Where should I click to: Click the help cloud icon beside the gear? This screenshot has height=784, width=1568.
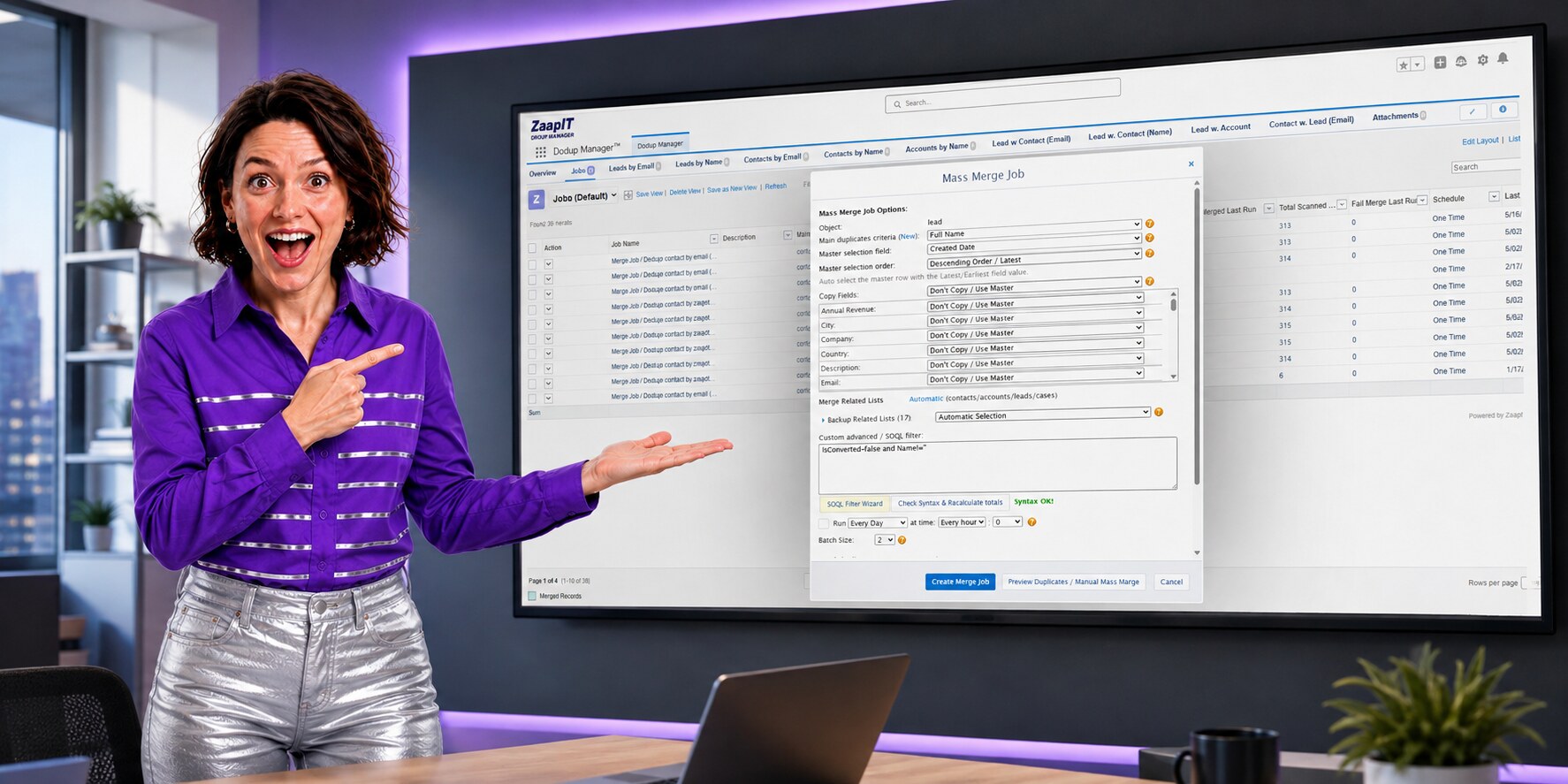[1461, 61]
